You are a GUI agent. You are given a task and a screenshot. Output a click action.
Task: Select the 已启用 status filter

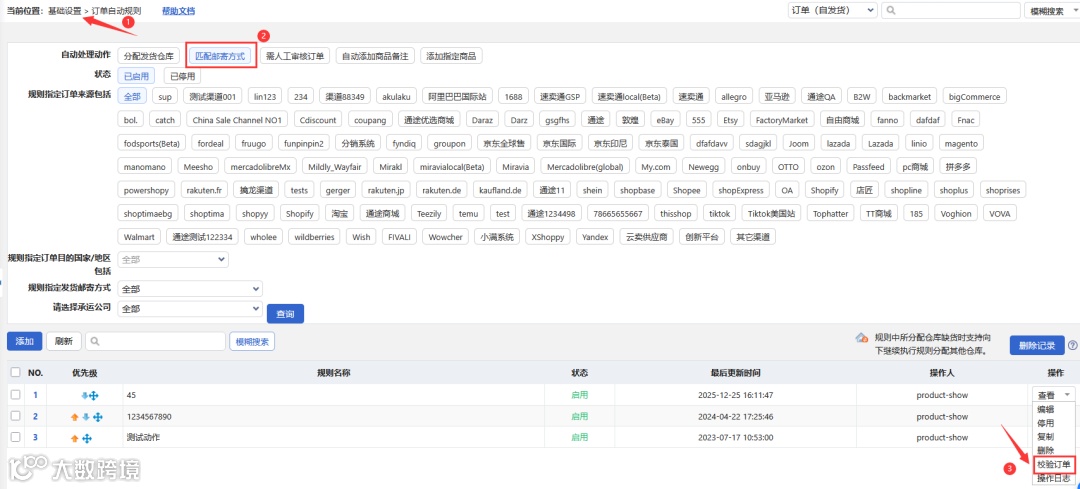(x=136, y=76)
